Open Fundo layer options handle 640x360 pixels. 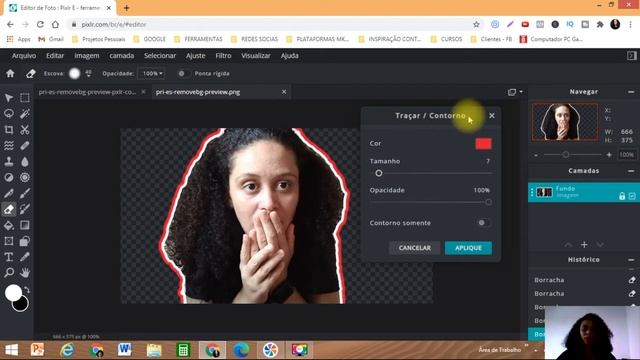tap(532, 192)
